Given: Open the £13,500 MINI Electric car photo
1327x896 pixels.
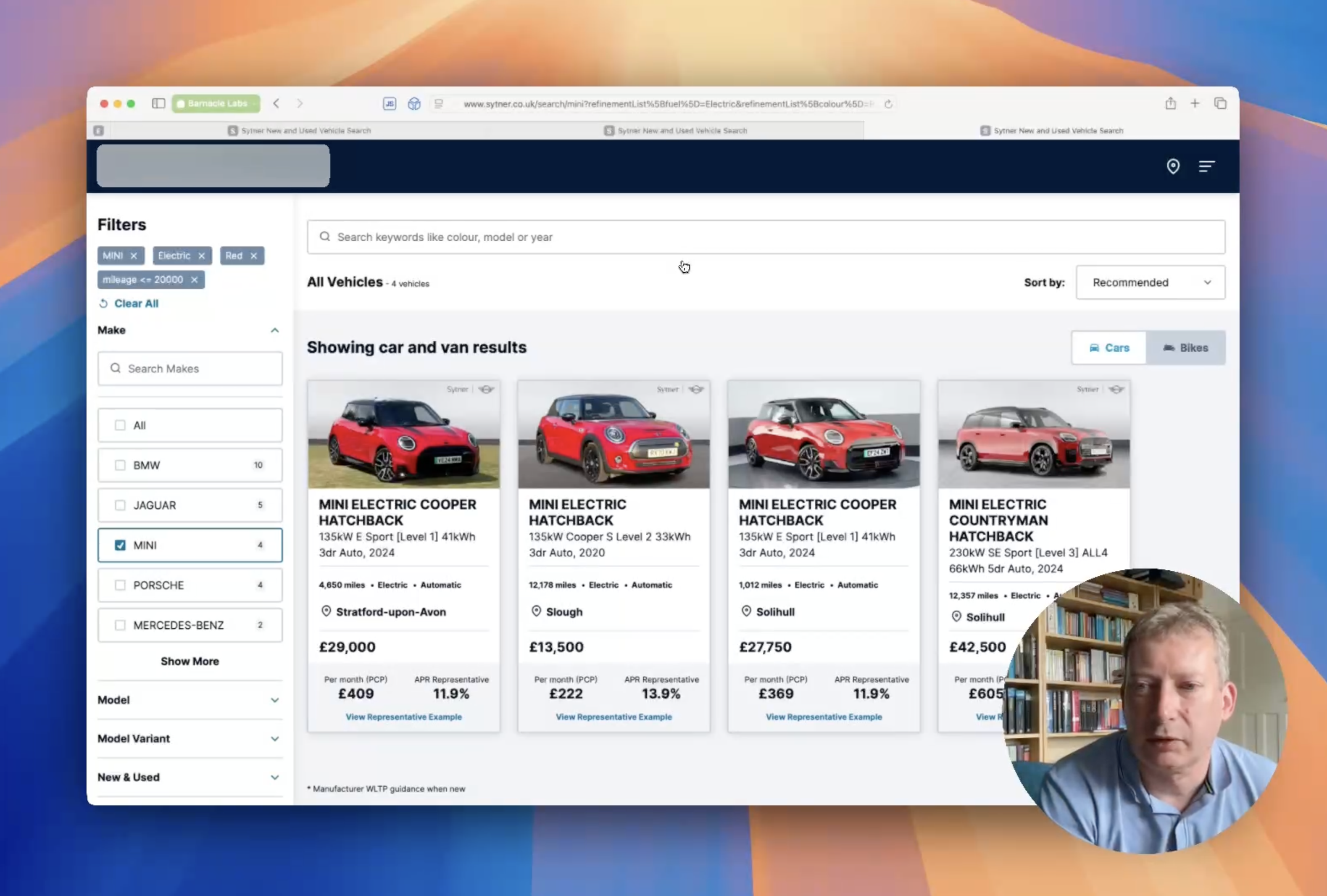Looking at the screenshot, I should click(614, 435).
